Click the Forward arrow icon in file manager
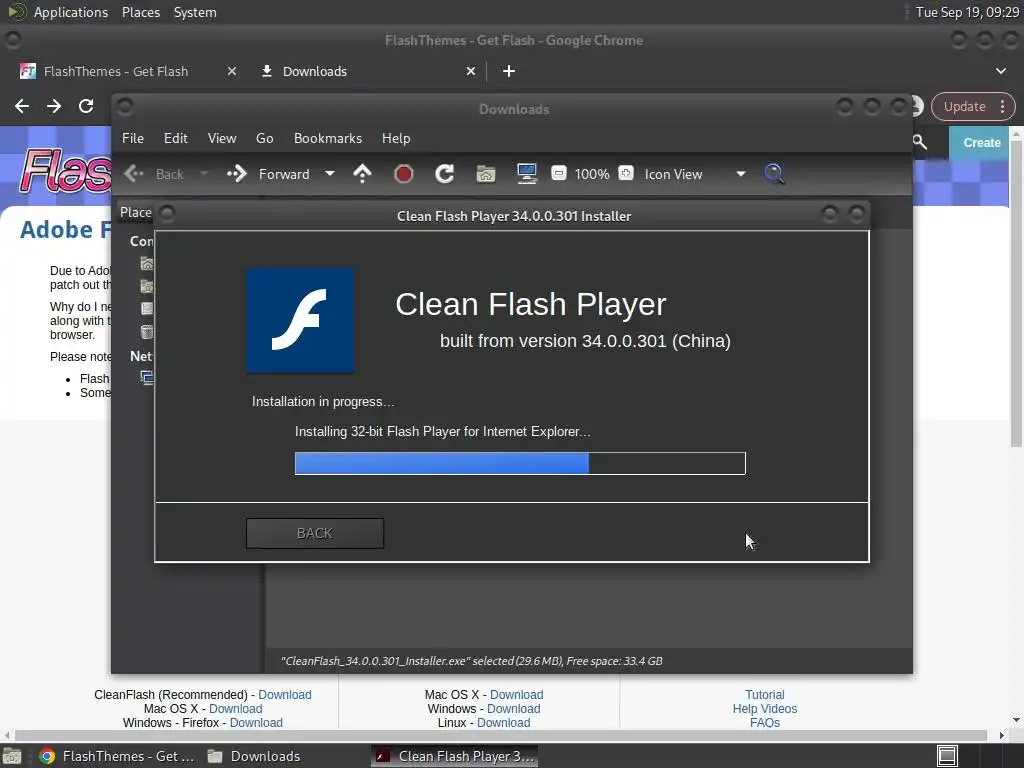Image resolution: width=1024 pixels, height=768 pixels. coord(236,174)
